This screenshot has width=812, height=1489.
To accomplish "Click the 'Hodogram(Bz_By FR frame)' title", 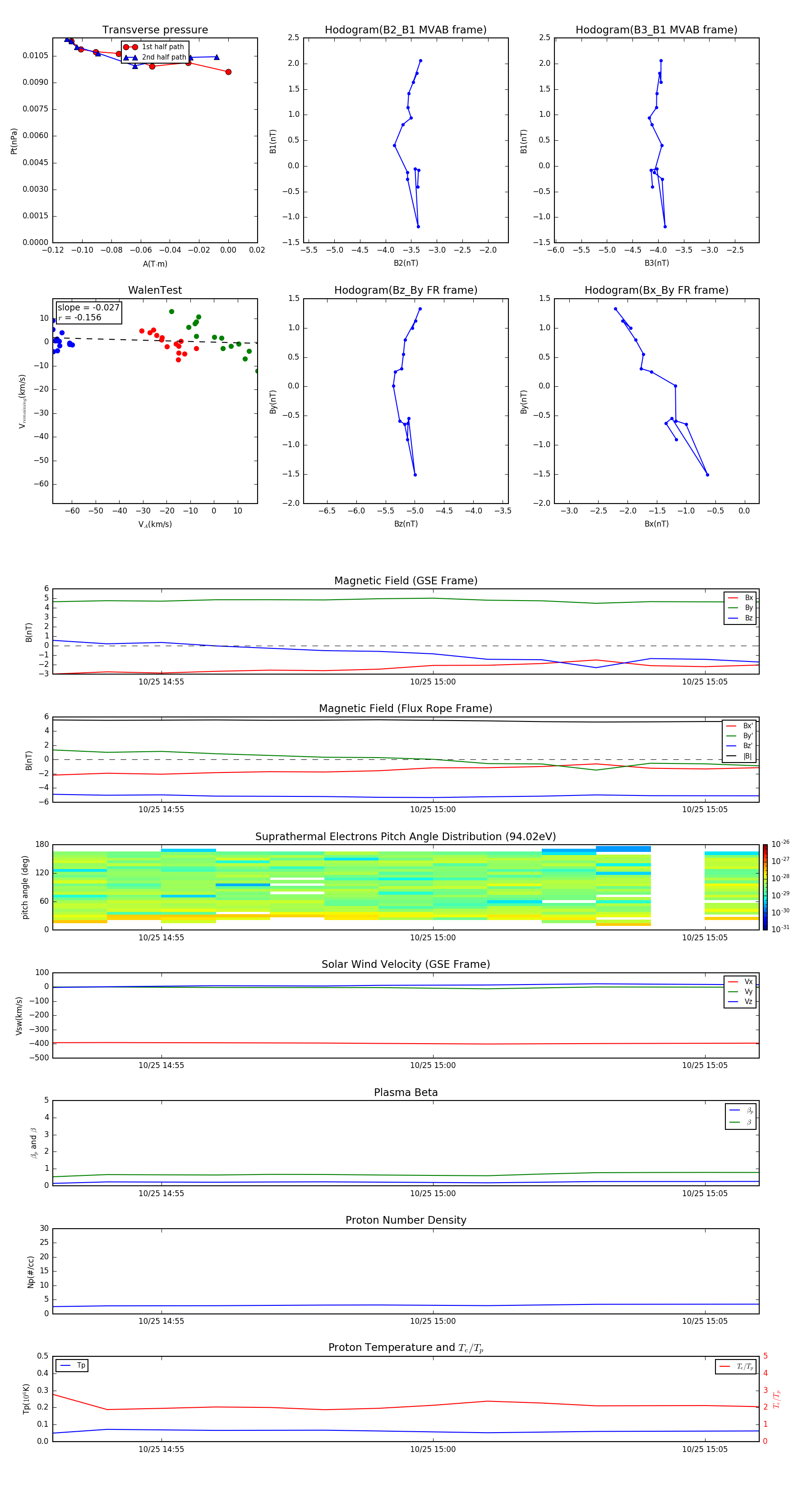I will pos(406,290).
